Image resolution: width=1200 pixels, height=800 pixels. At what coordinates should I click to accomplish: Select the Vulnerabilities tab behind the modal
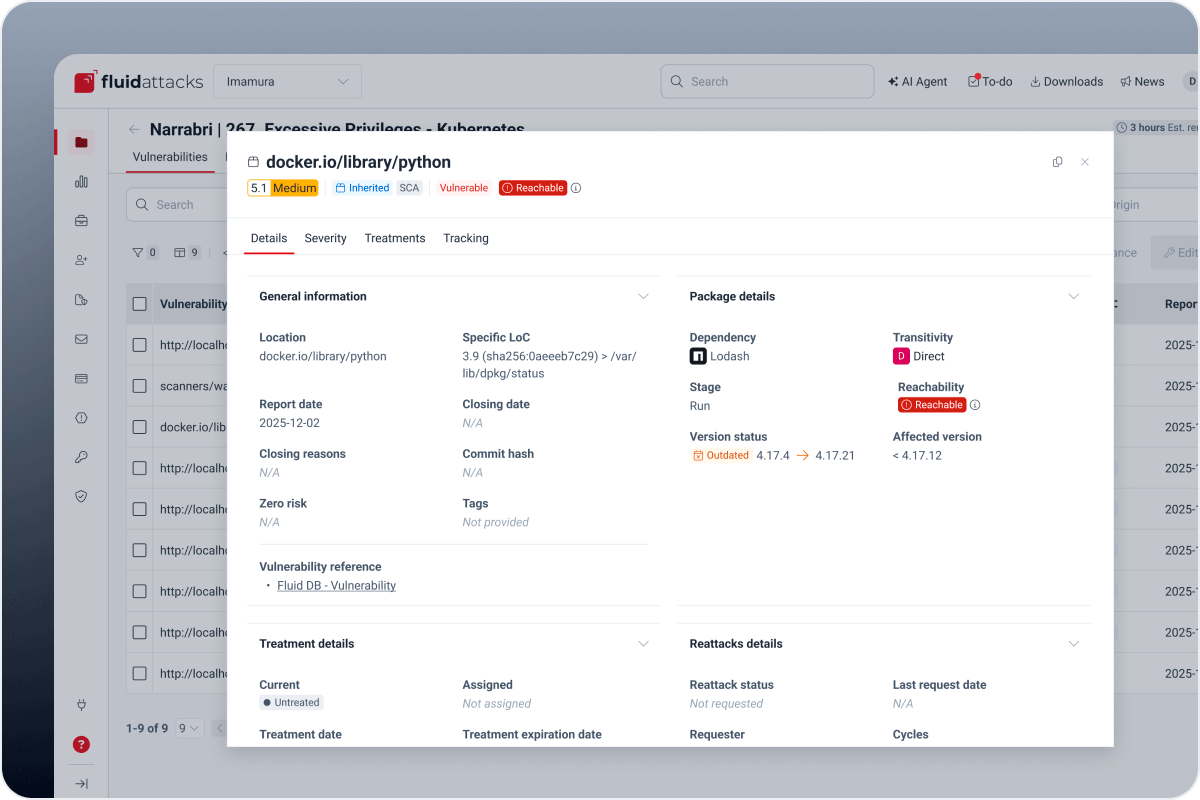click(170, 157)
